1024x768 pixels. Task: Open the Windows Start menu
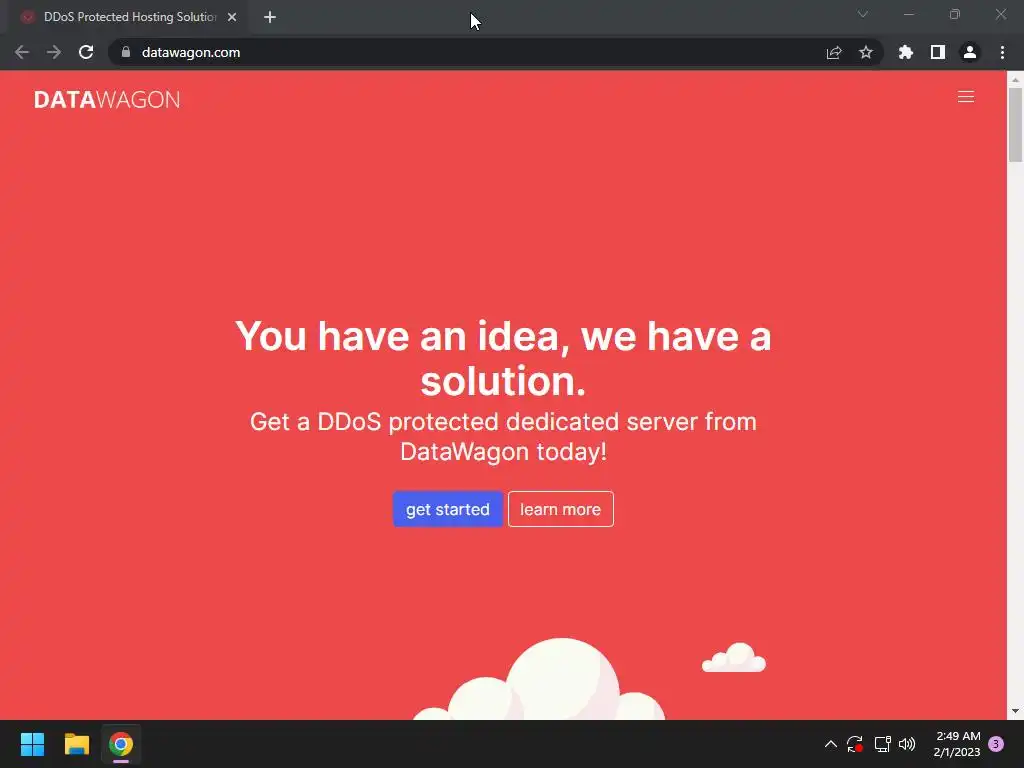(x=32, y=744)
